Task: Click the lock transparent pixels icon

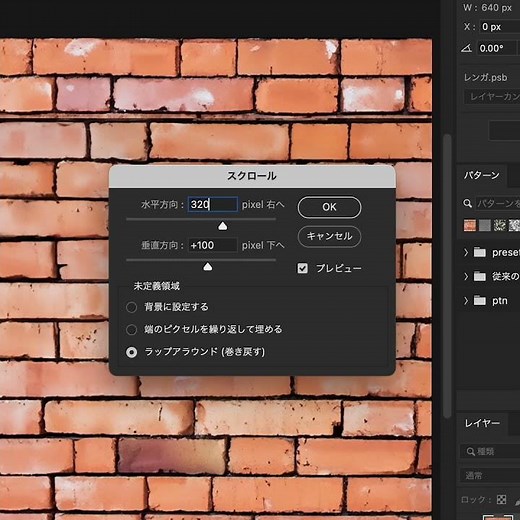Action: (x=501, y=499)
